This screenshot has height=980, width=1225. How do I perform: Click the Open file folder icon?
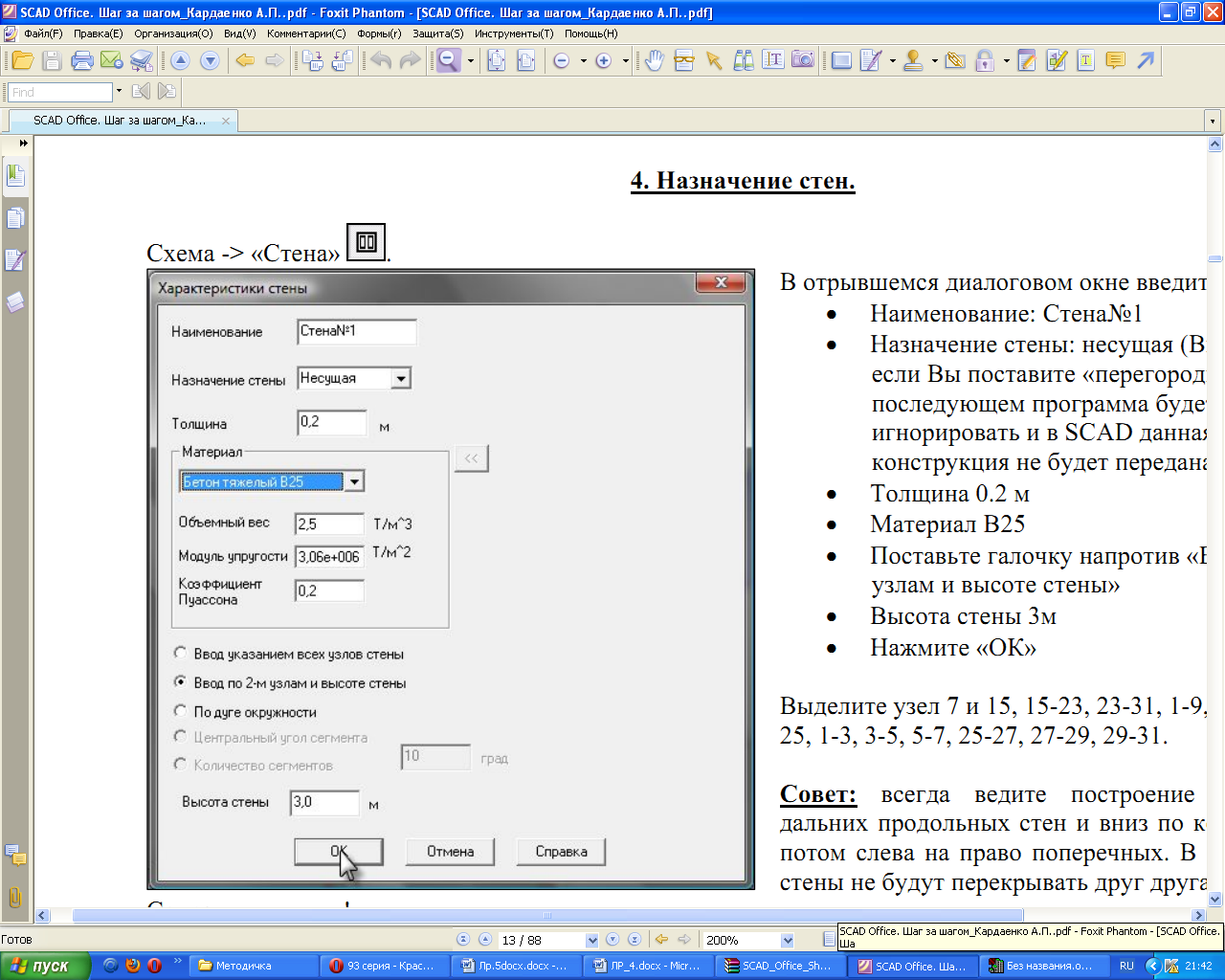[x=22, y=61]
